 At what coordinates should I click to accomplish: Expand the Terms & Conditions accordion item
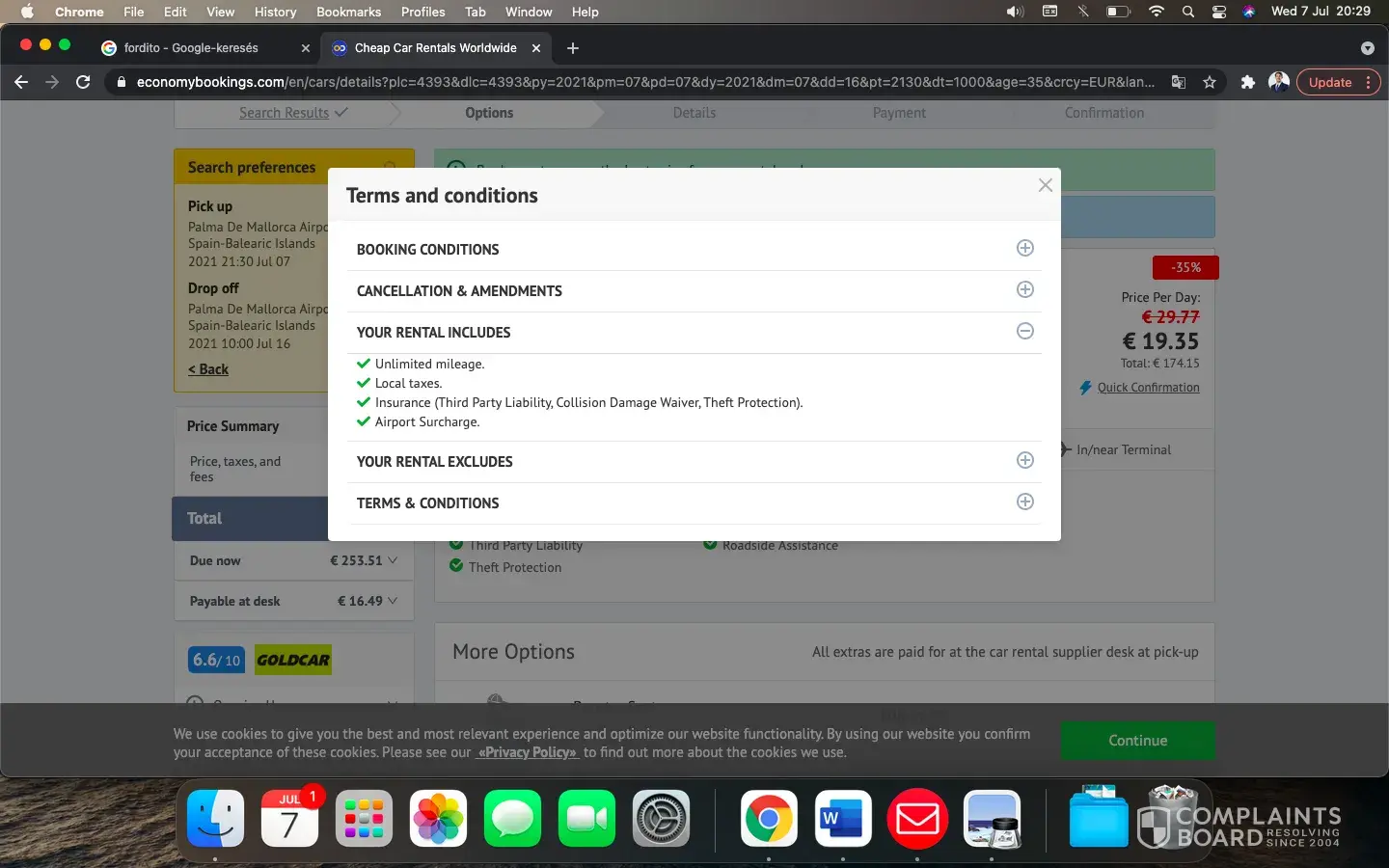[x=1024, y=502]
